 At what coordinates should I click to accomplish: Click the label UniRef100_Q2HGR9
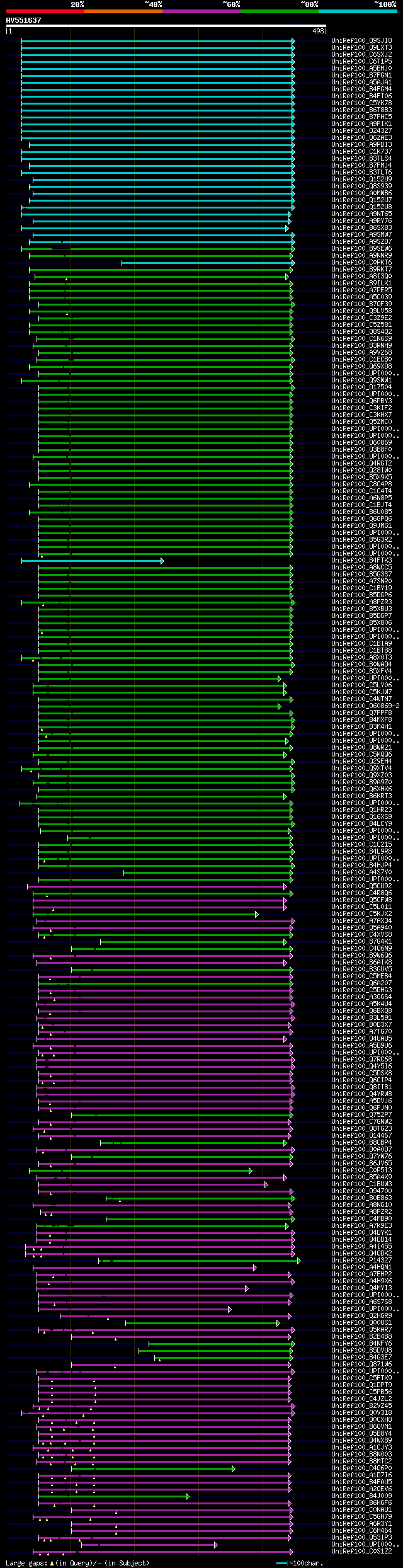361,1316
